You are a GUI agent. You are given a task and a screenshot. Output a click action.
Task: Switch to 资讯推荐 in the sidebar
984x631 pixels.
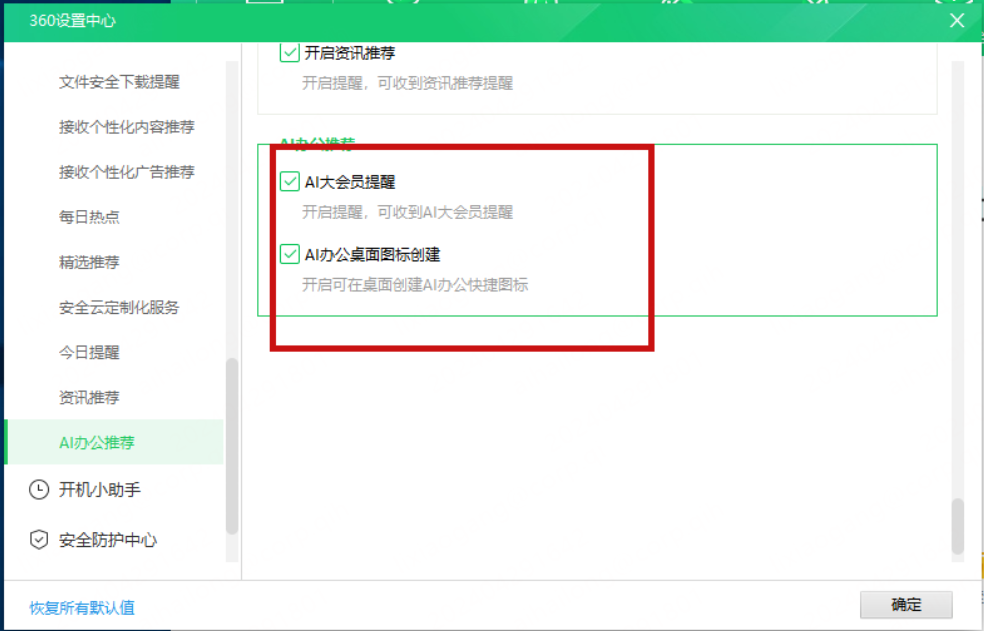[x=89, y=397]
